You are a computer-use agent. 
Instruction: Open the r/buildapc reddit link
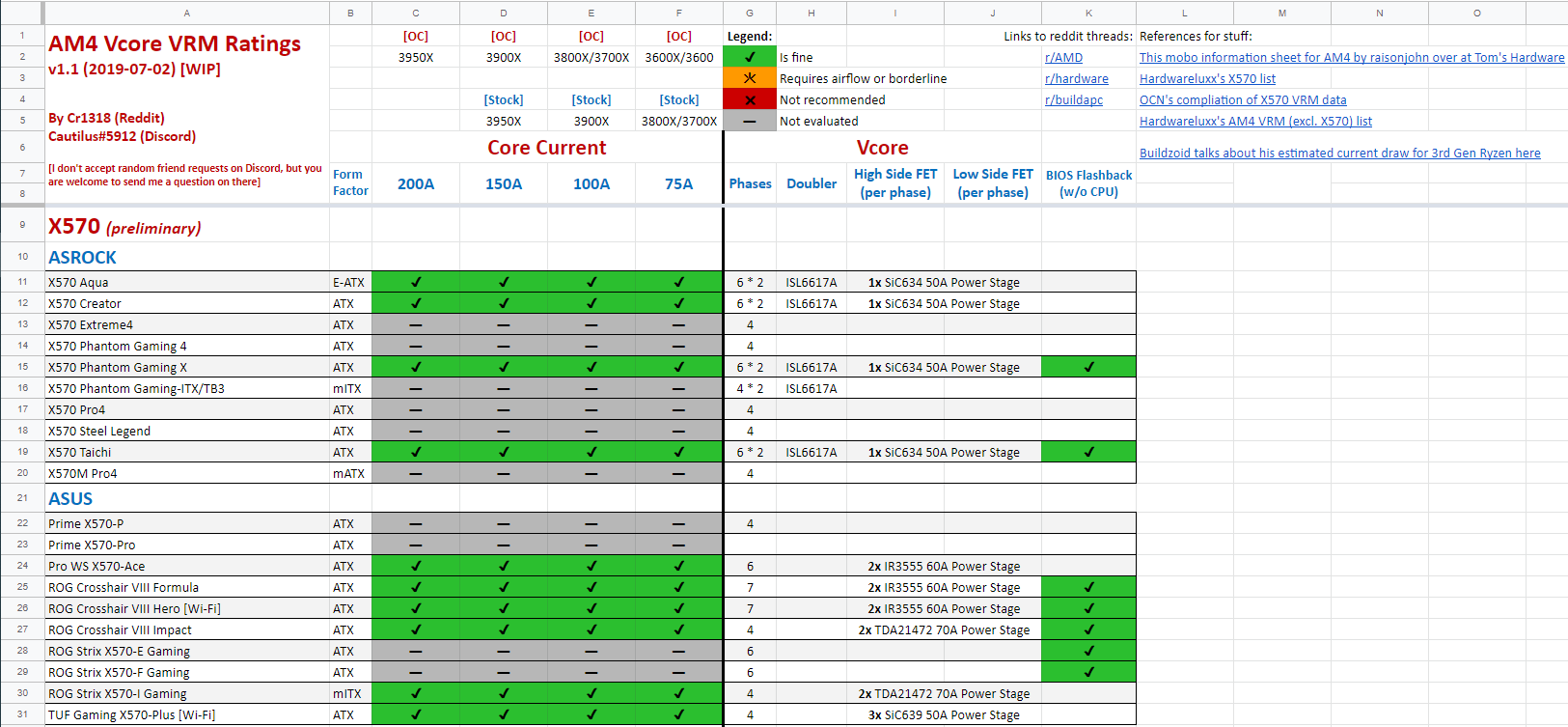[x=1073, y=99]
